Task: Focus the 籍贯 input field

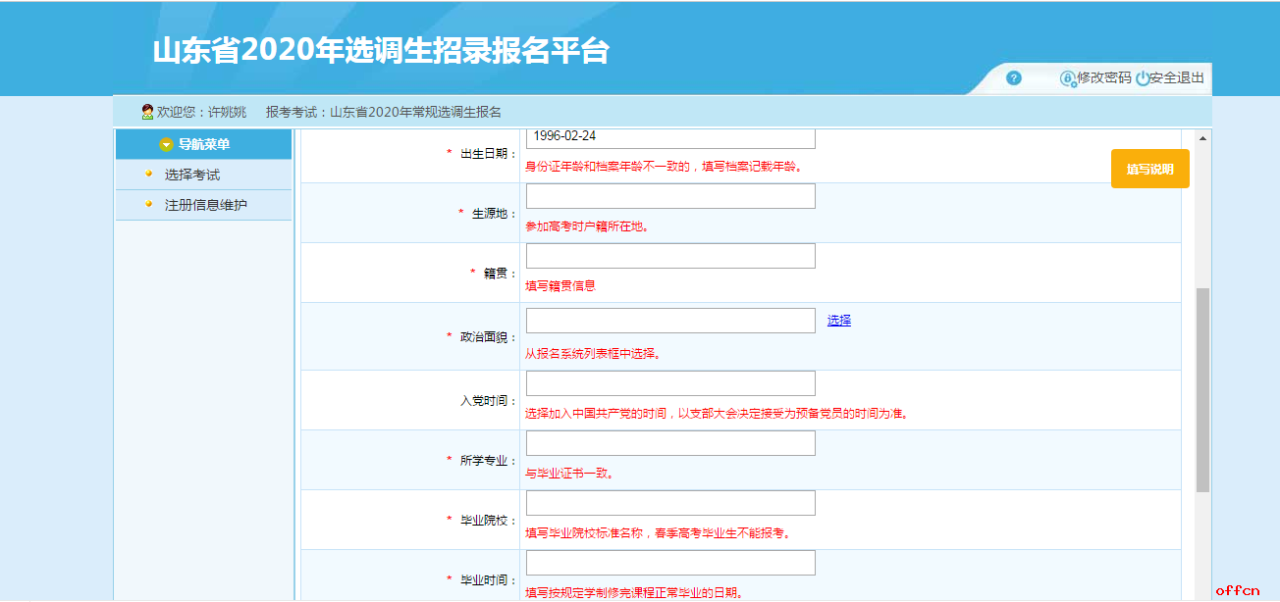Action: coord(670,257)
